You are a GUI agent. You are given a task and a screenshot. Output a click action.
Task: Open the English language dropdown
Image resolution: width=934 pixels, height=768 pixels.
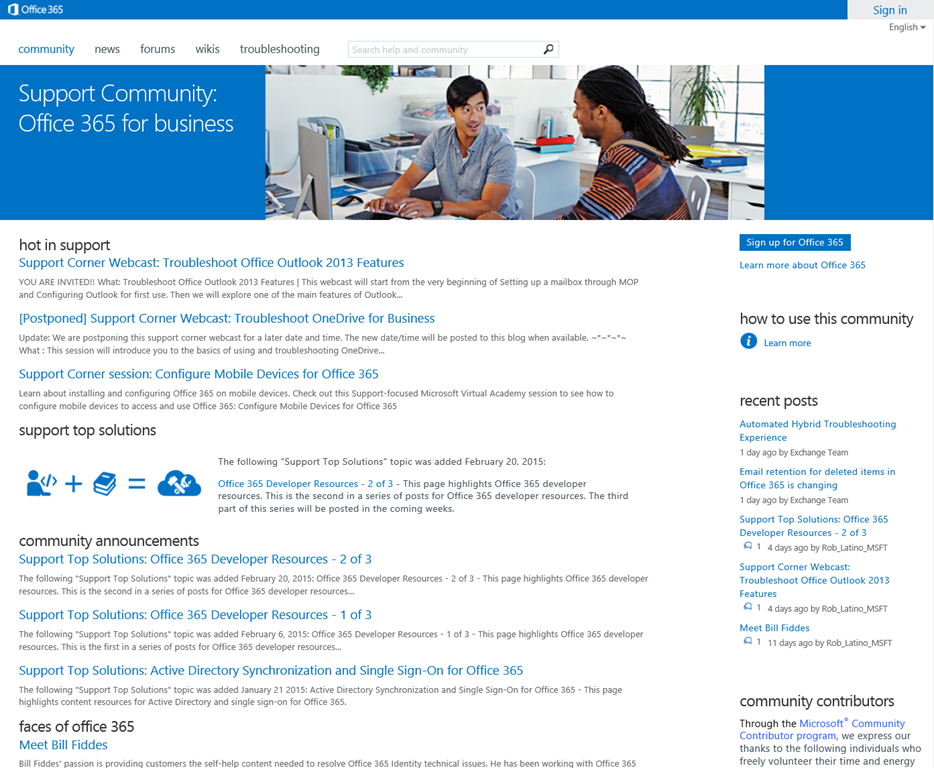point(906,27)
